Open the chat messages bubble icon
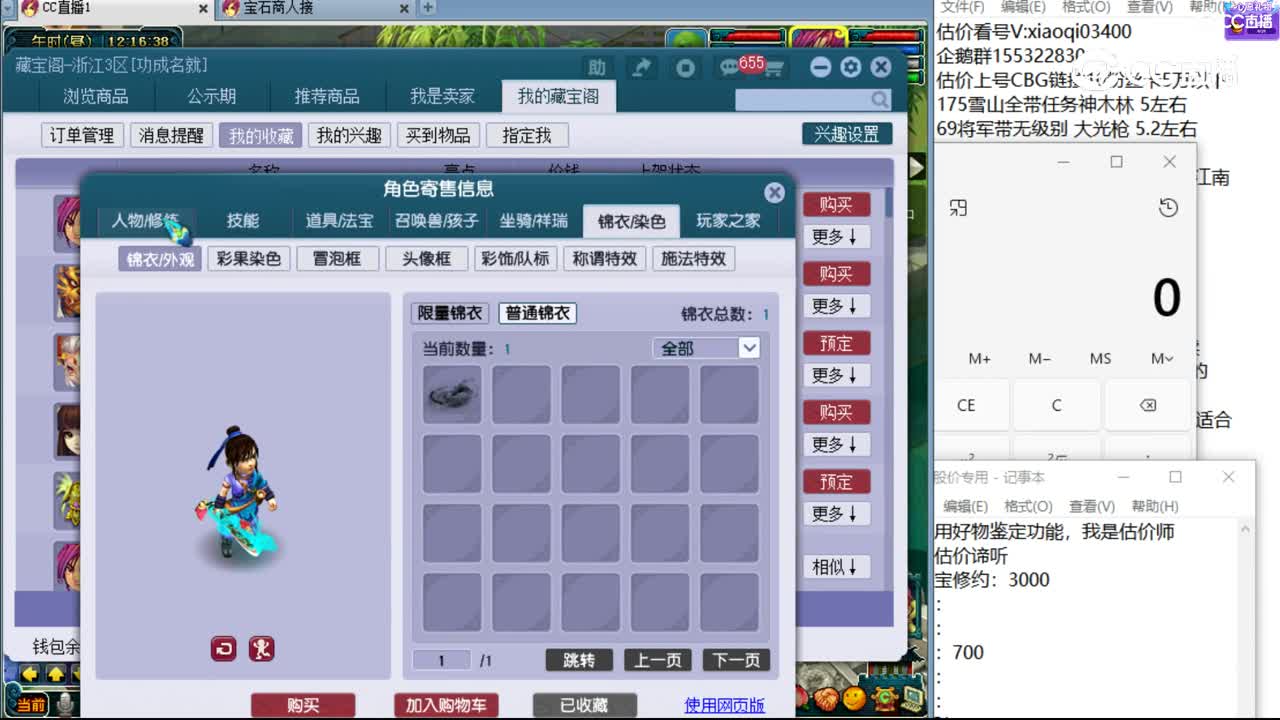The width and height of the screenshot is (1280, 720). click(729, 68)
